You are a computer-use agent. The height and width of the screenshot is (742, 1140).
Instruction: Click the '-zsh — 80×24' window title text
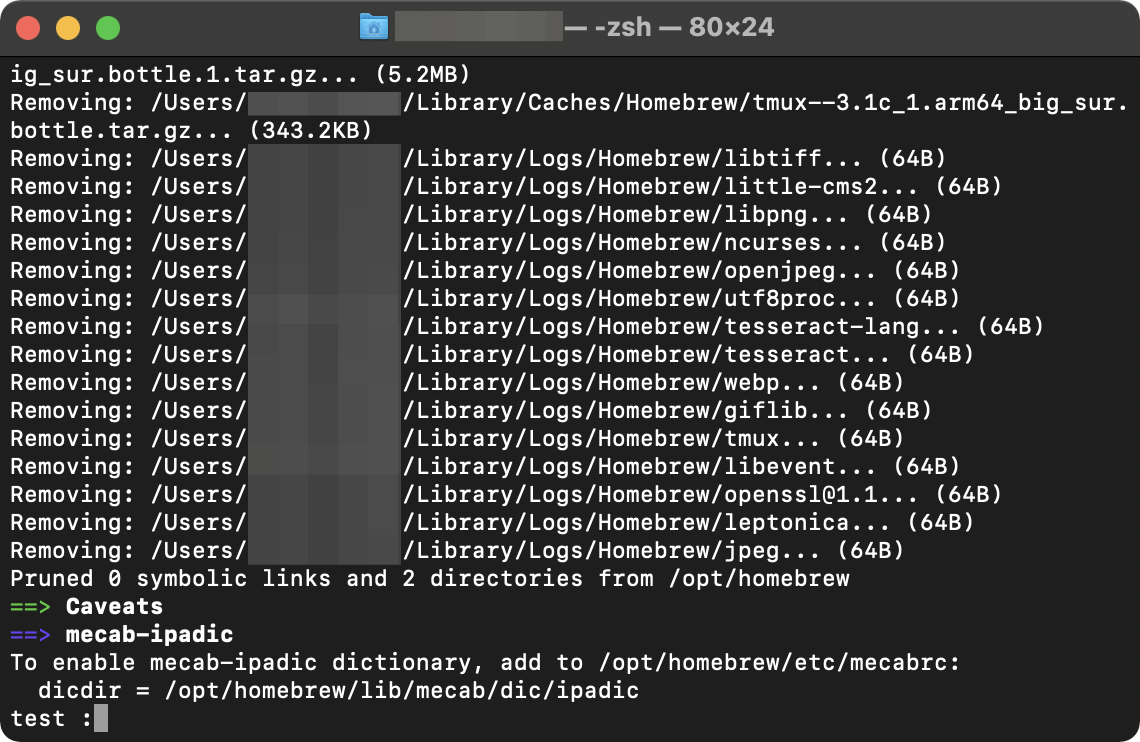click(684, 28)
